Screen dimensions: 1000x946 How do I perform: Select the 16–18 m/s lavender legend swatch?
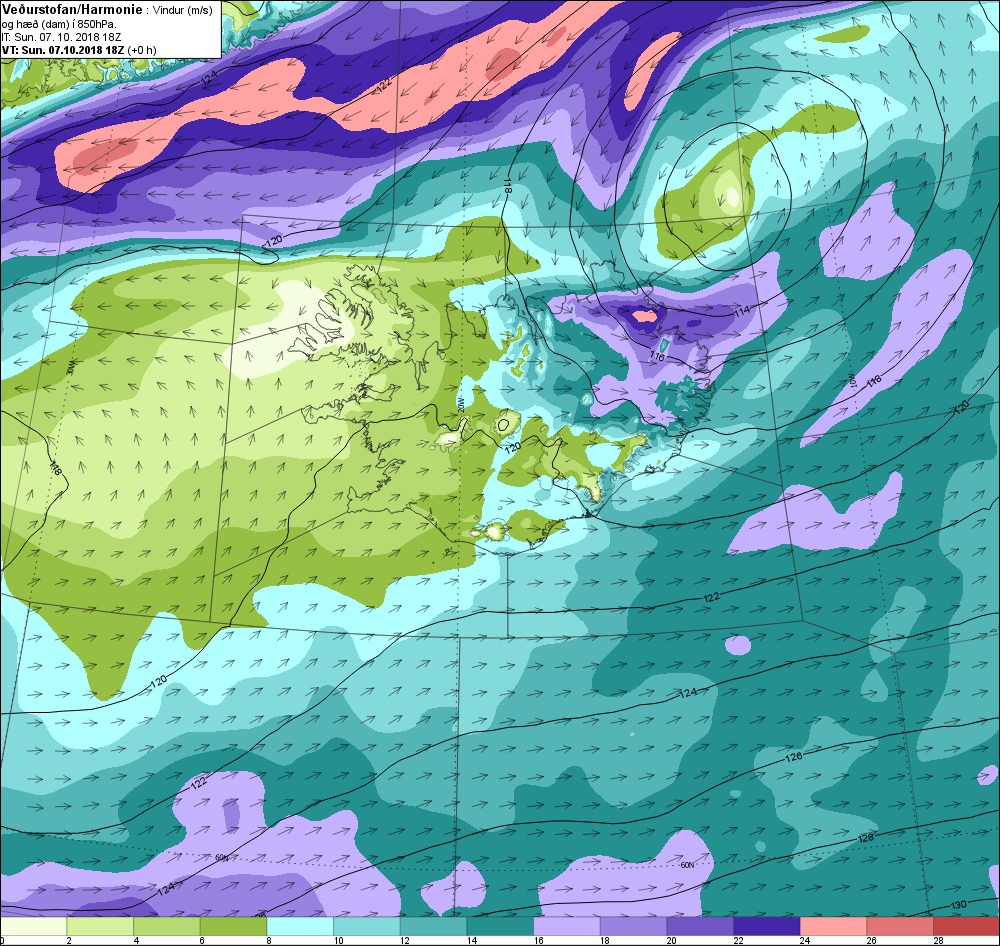(566, 926)
